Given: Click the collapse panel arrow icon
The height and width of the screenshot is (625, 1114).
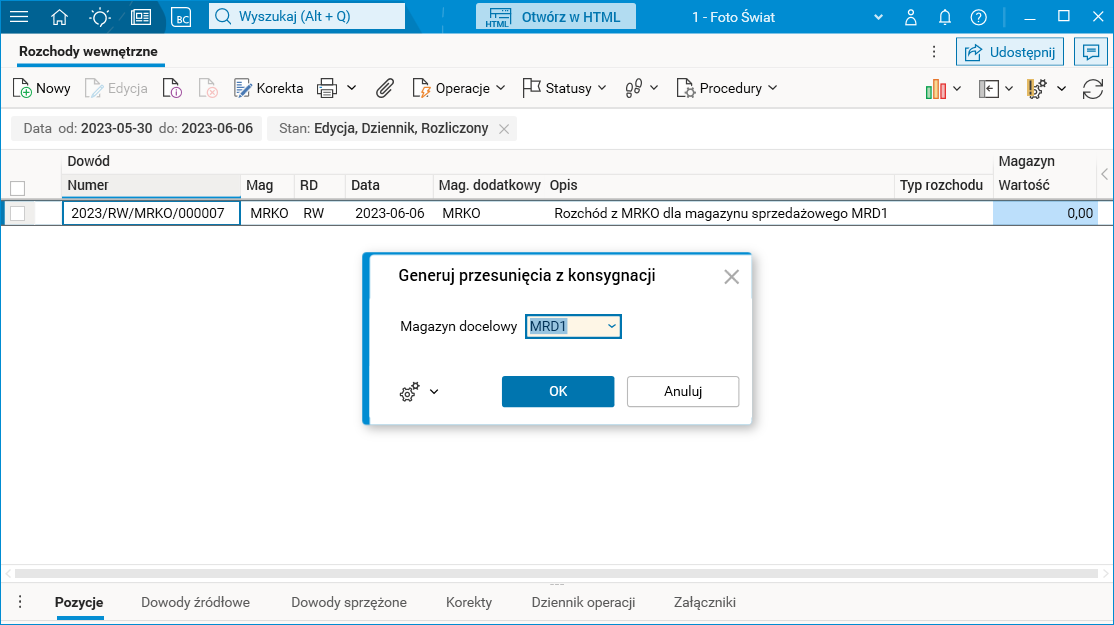Looking at the screenshot, I should (x=988, y=88).
